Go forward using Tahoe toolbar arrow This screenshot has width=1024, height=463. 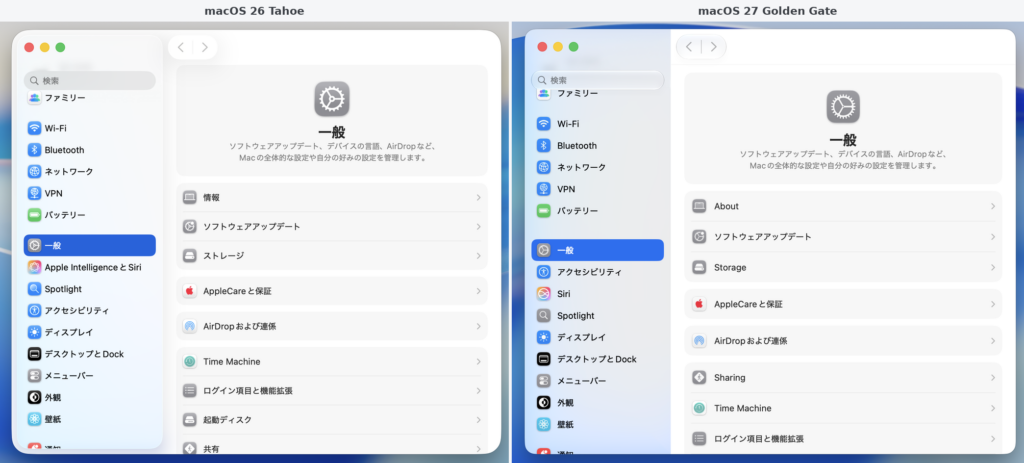(x=204, y=47)
